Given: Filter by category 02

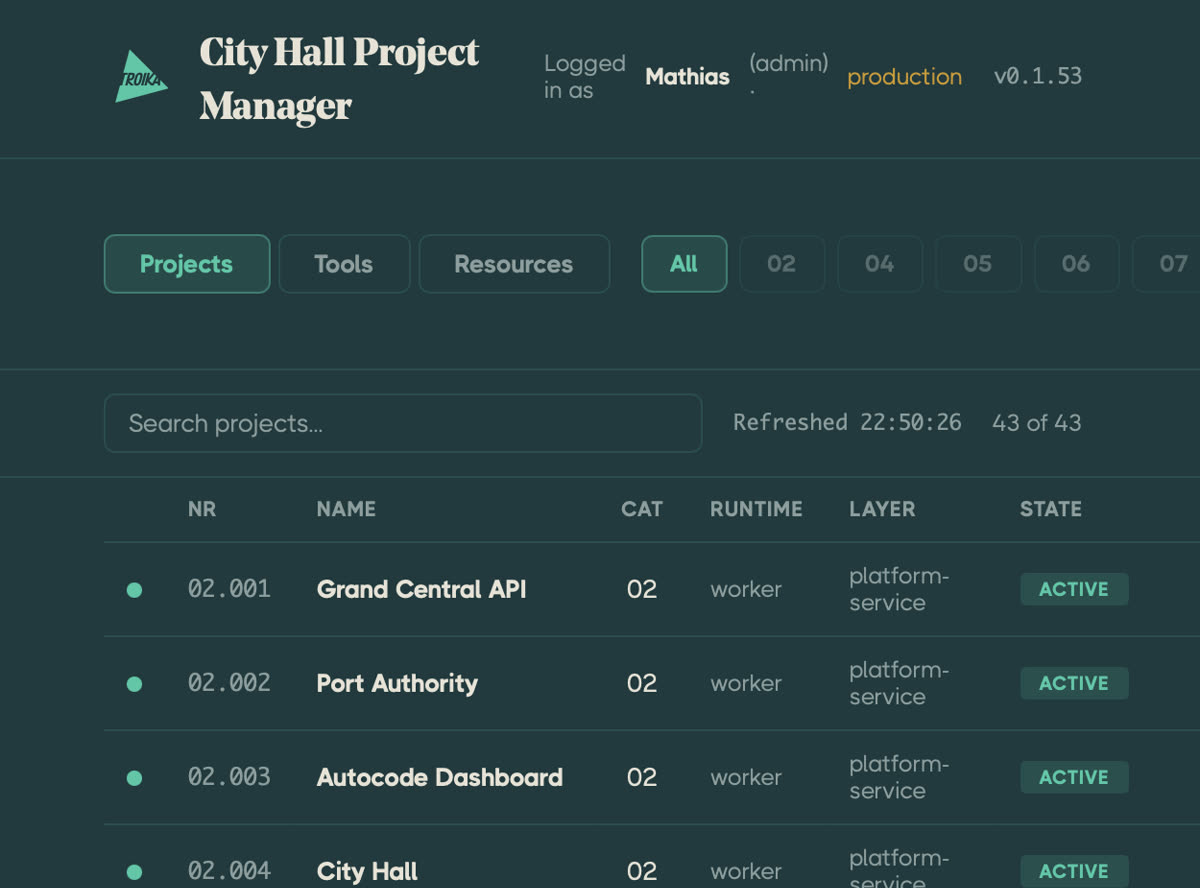Looking at the screenshot, I should coord(782,264).
